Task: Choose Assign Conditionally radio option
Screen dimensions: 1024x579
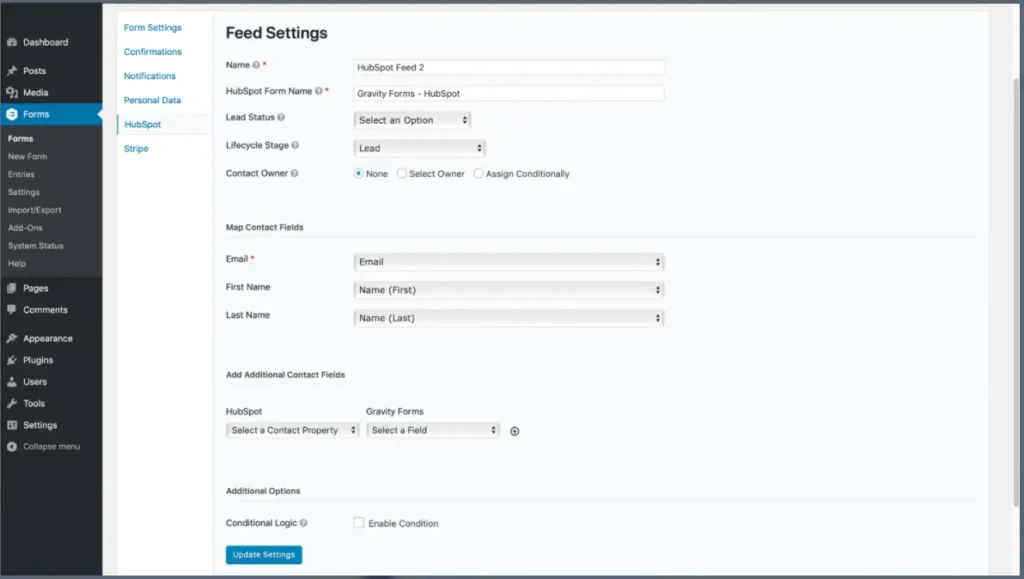Action: coord(479,174)
